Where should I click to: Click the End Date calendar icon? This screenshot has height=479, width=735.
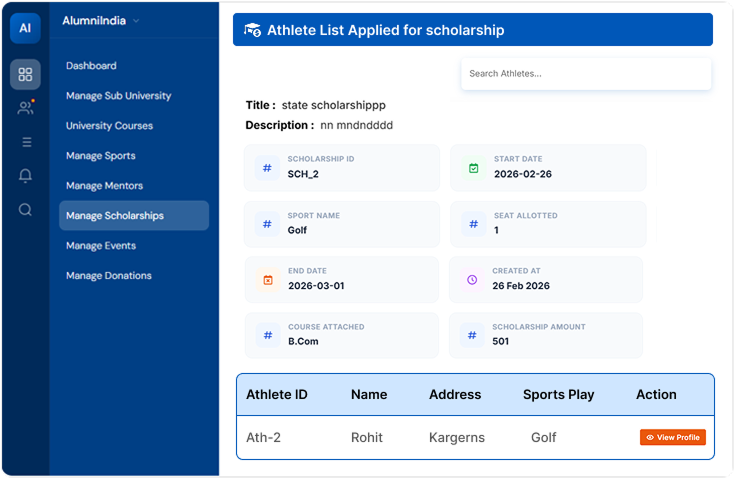pos(267,280)
